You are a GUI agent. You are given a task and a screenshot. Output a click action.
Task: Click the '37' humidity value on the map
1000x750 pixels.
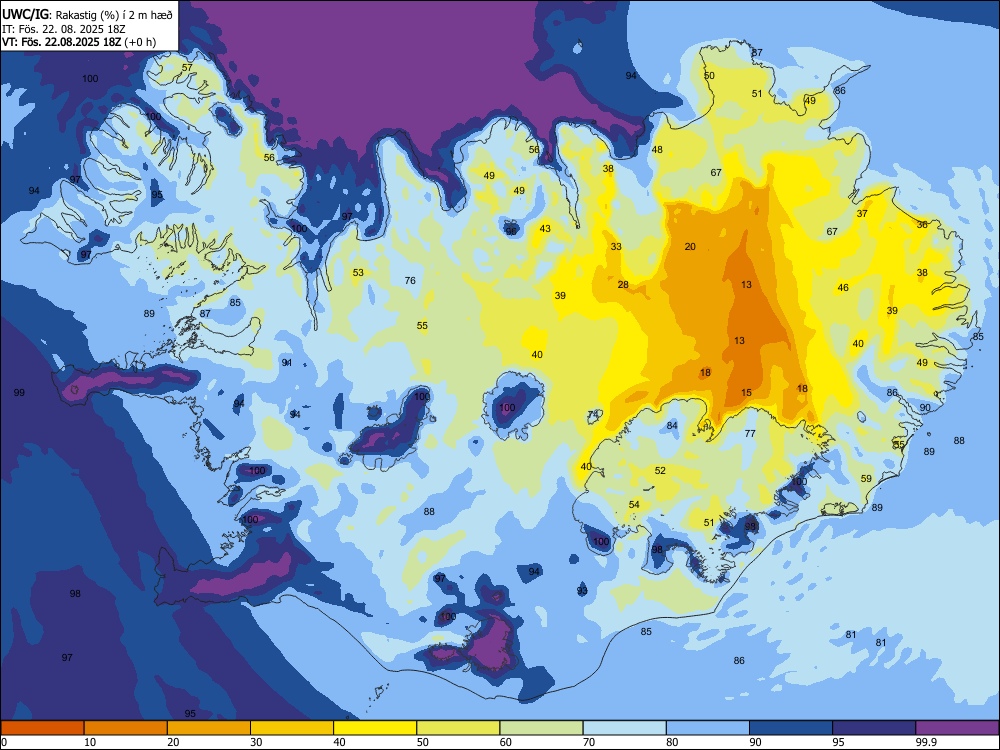pos(862,214)
